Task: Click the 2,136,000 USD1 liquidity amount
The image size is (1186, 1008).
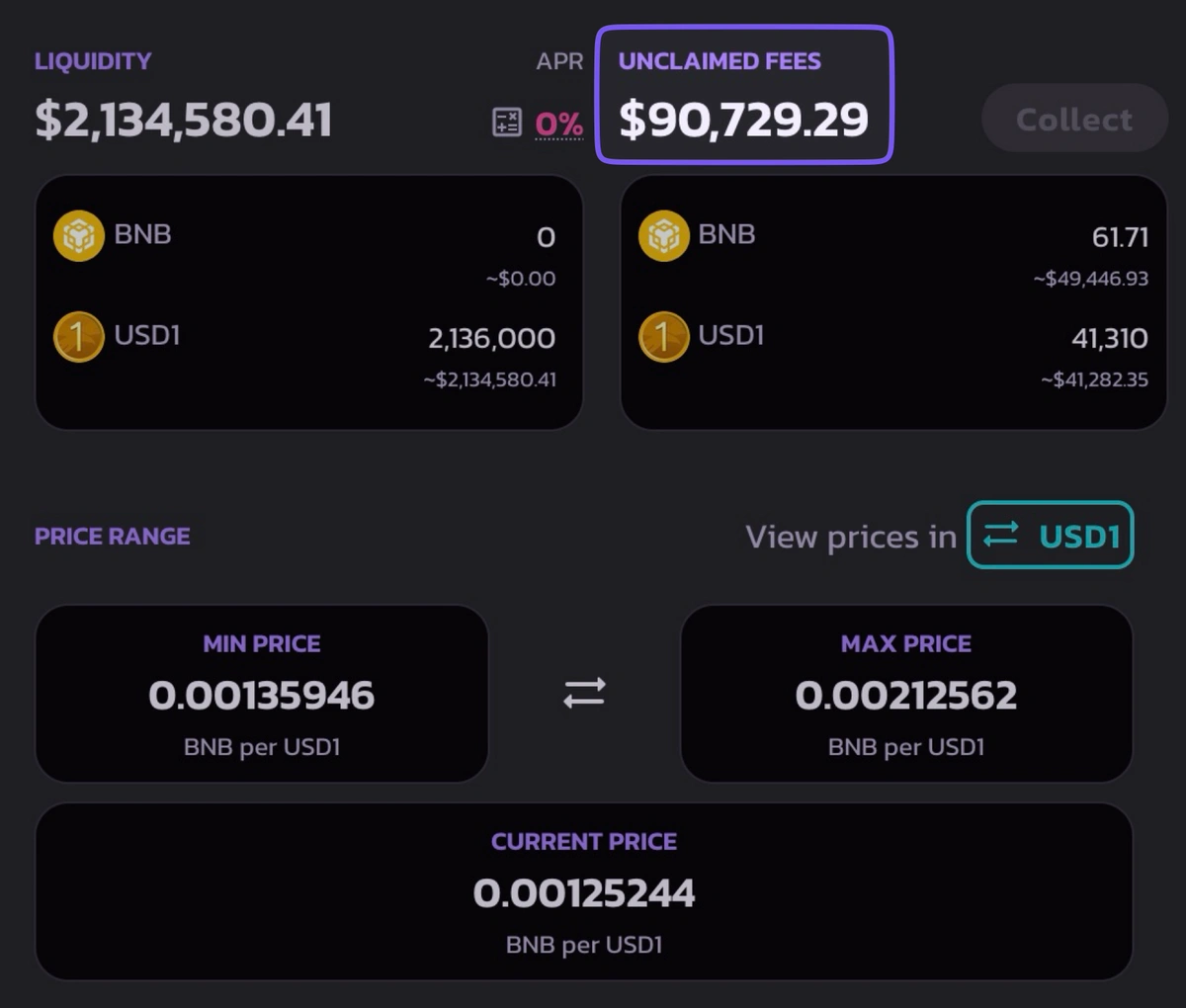Action: point(491,338)
